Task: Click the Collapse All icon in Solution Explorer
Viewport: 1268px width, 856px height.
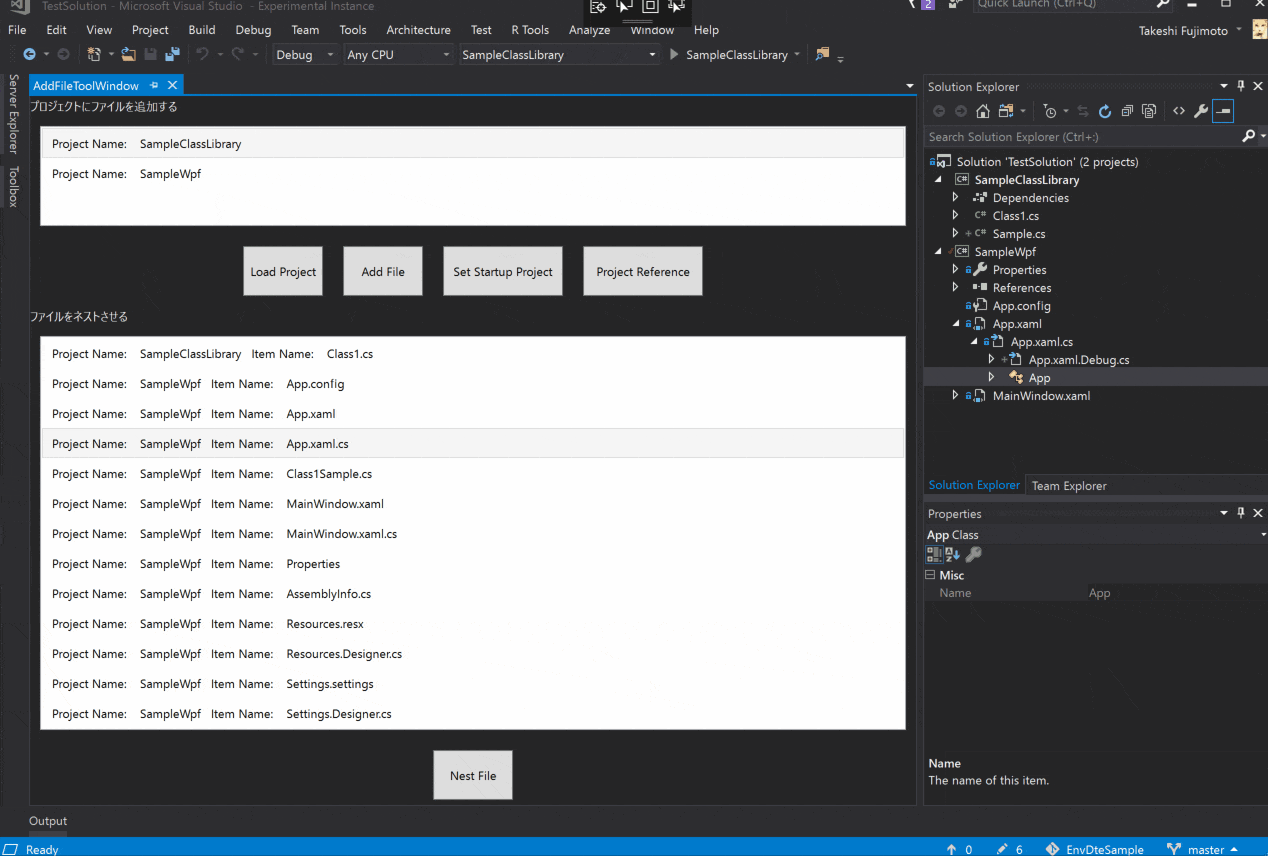Action: (x=1127, y=111)
